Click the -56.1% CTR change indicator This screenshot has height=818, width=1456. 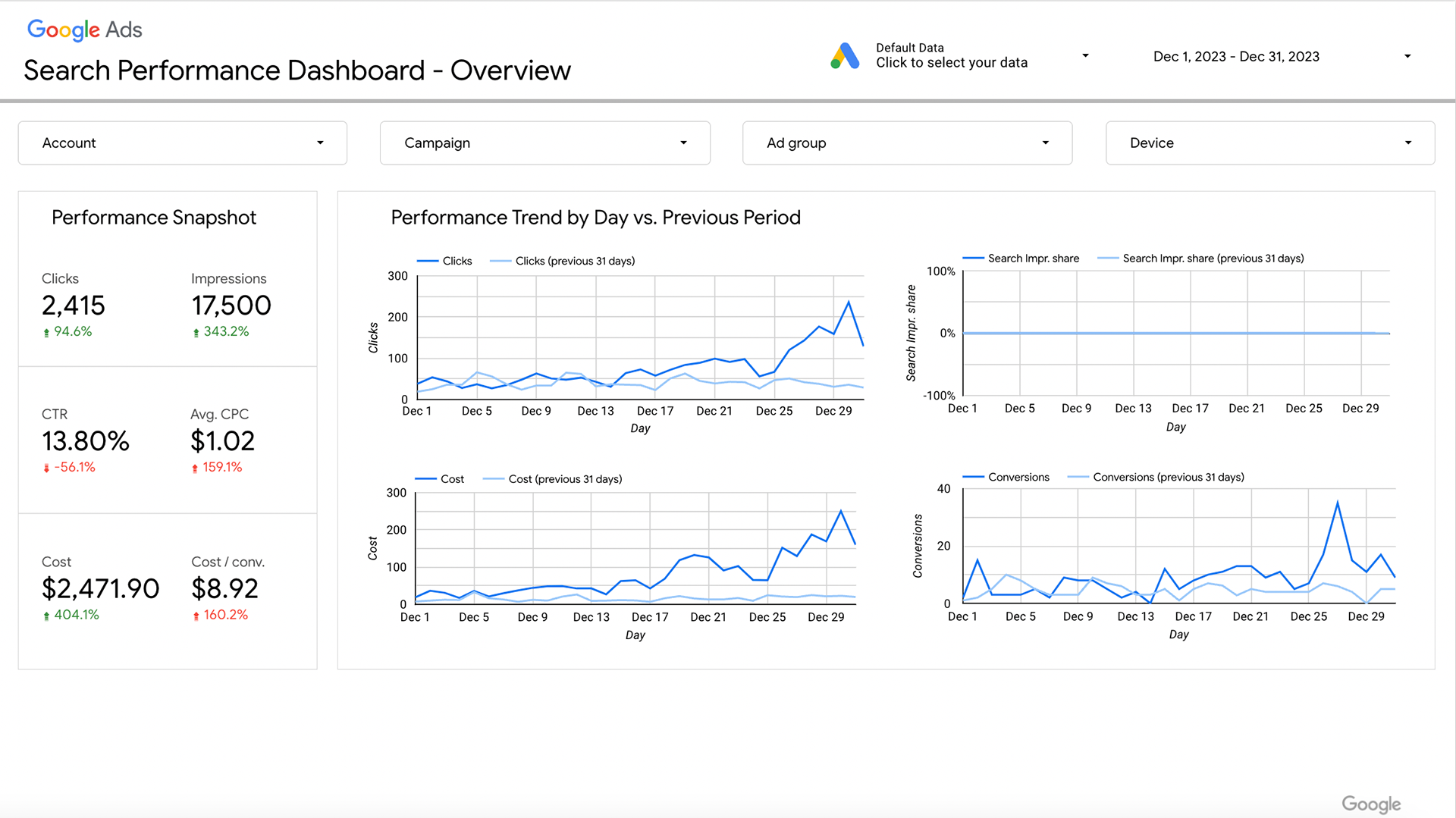[69, 467]
